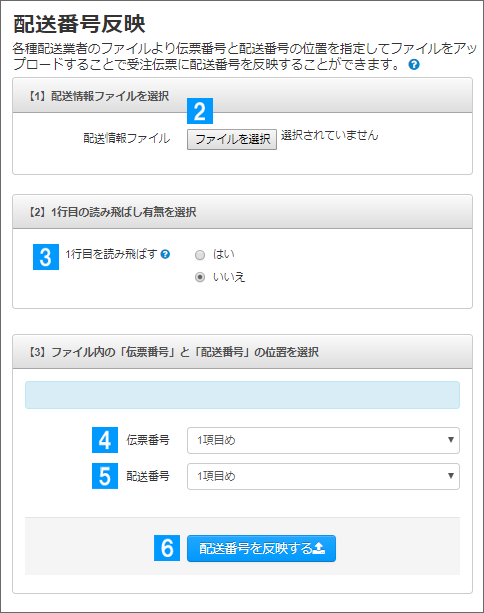This screenshot has height=613, width=484.
Task: Click the help icon after the page description
Action: (x=414, y=65)
